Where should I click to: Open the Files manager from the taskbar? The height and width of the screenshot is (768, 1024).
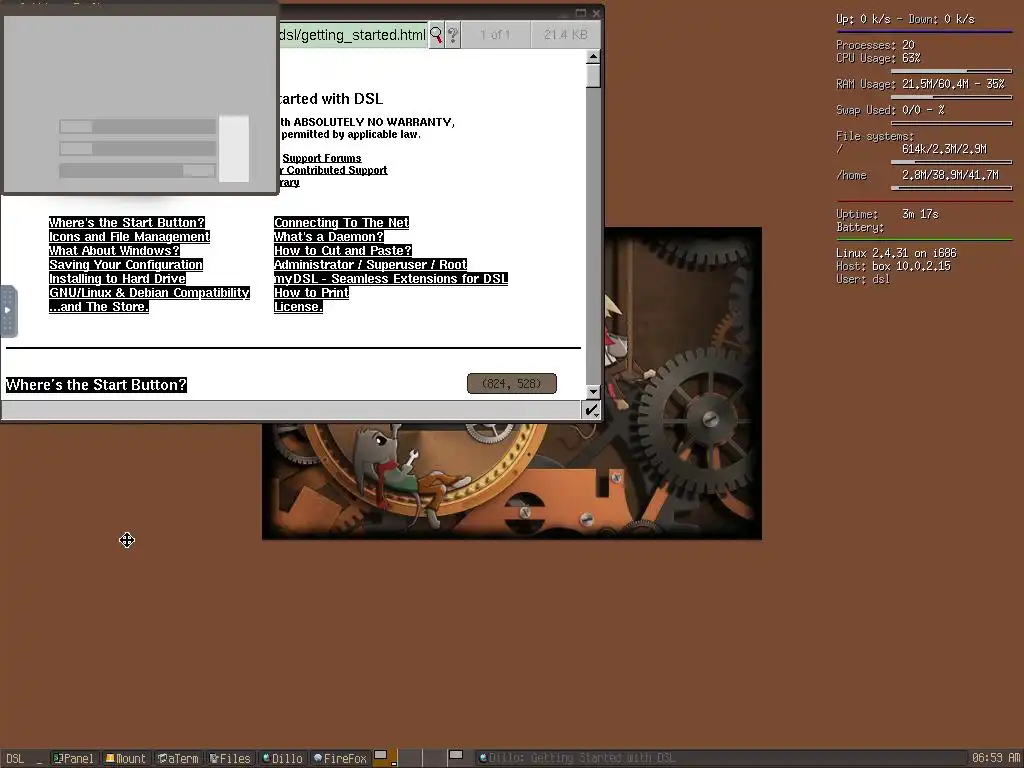[231, 758]
